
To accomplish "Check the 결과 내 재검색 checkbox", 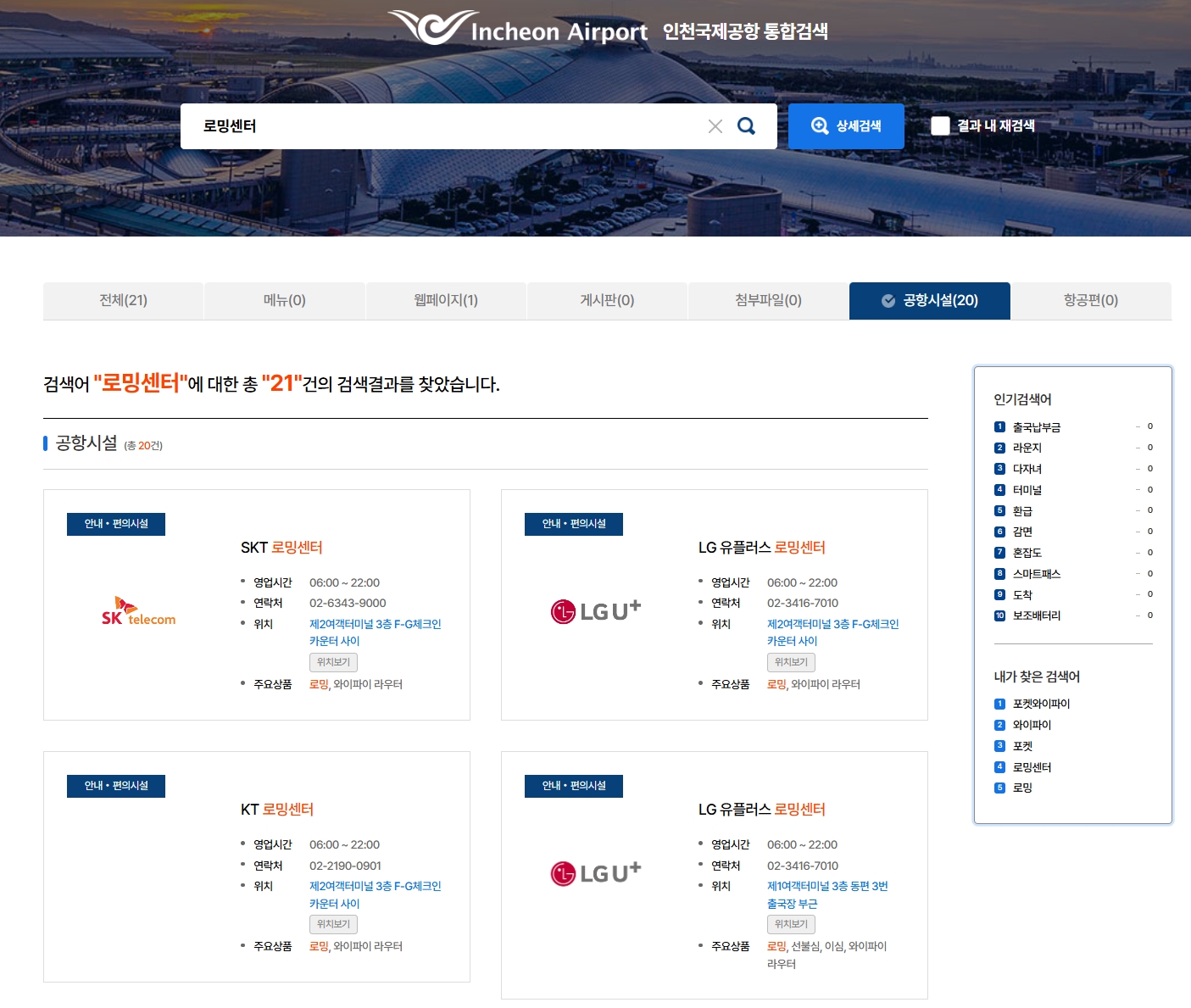I will coord(940,126).
